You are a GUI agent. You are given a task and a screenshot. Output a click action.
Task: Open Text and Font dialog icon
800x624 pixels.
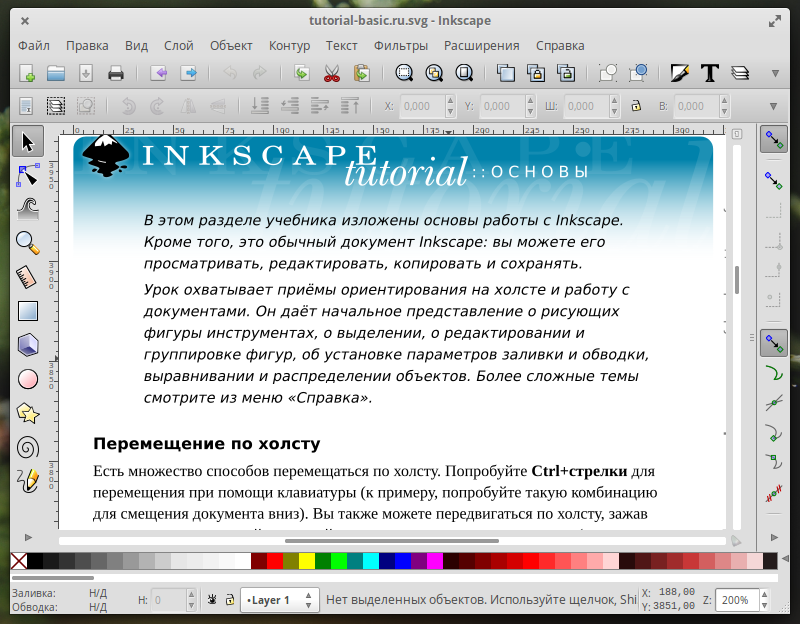[x=710, y=73]
